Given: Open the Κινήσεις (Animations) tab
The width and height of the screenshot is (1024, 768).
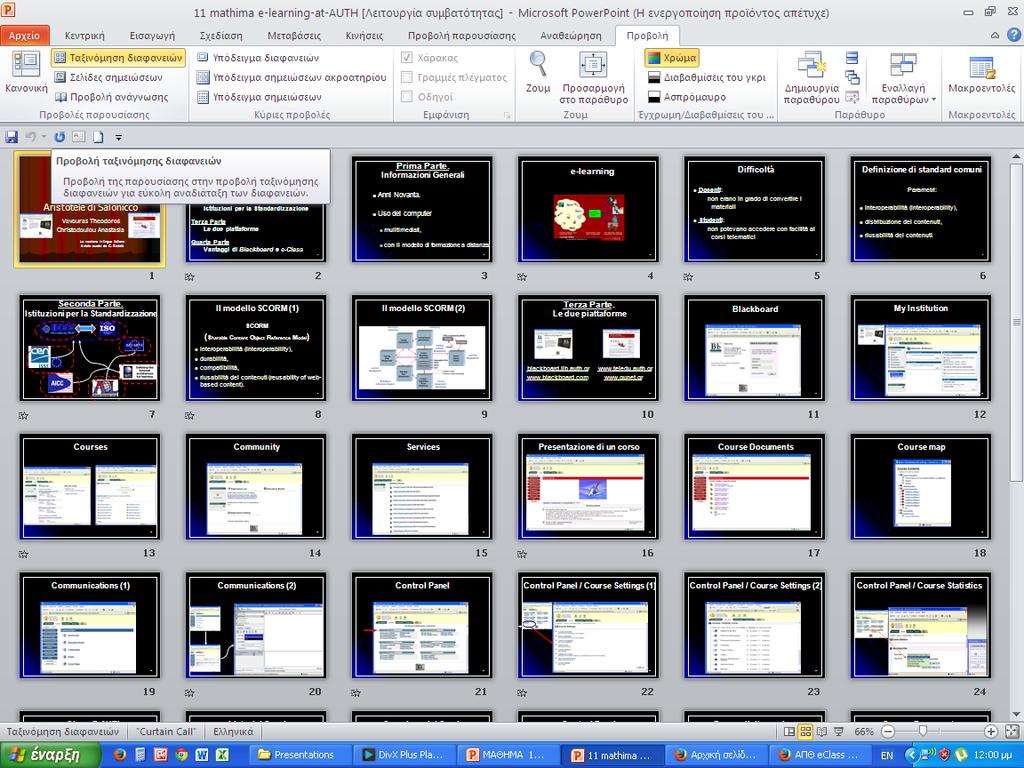Looking at the screenshot, I should point(364,35).
